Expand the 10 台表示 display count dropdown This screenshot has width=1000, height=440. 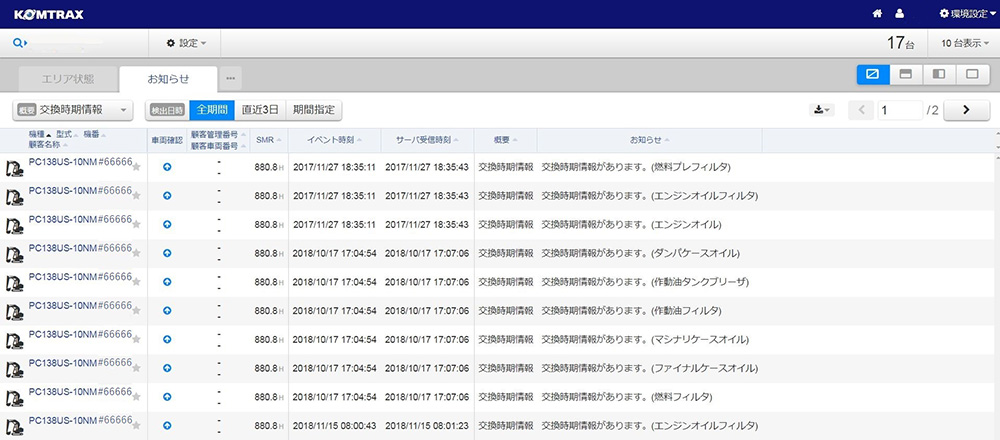pyautogui.click(x=963, y=44)
